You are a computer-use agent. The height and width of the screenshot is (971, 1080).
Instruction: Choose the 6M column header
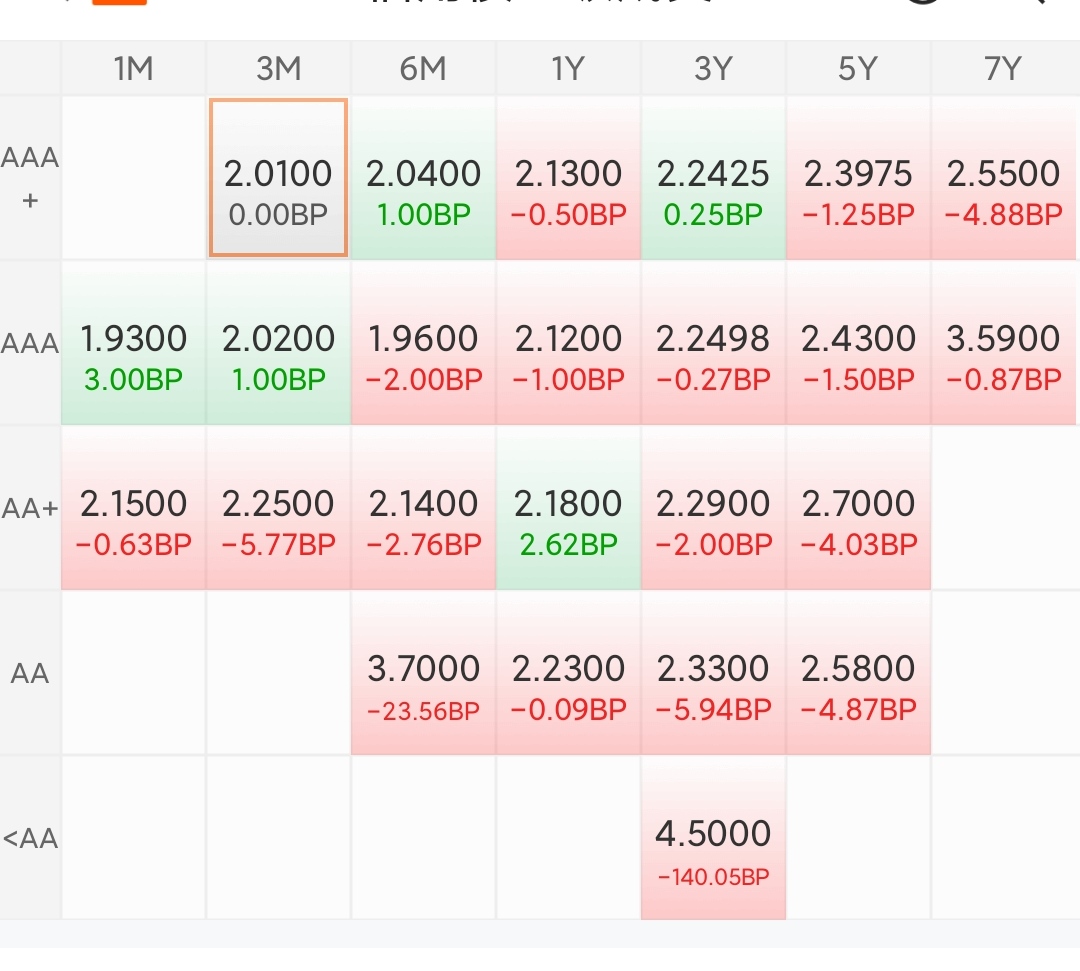tap(423, 69)
